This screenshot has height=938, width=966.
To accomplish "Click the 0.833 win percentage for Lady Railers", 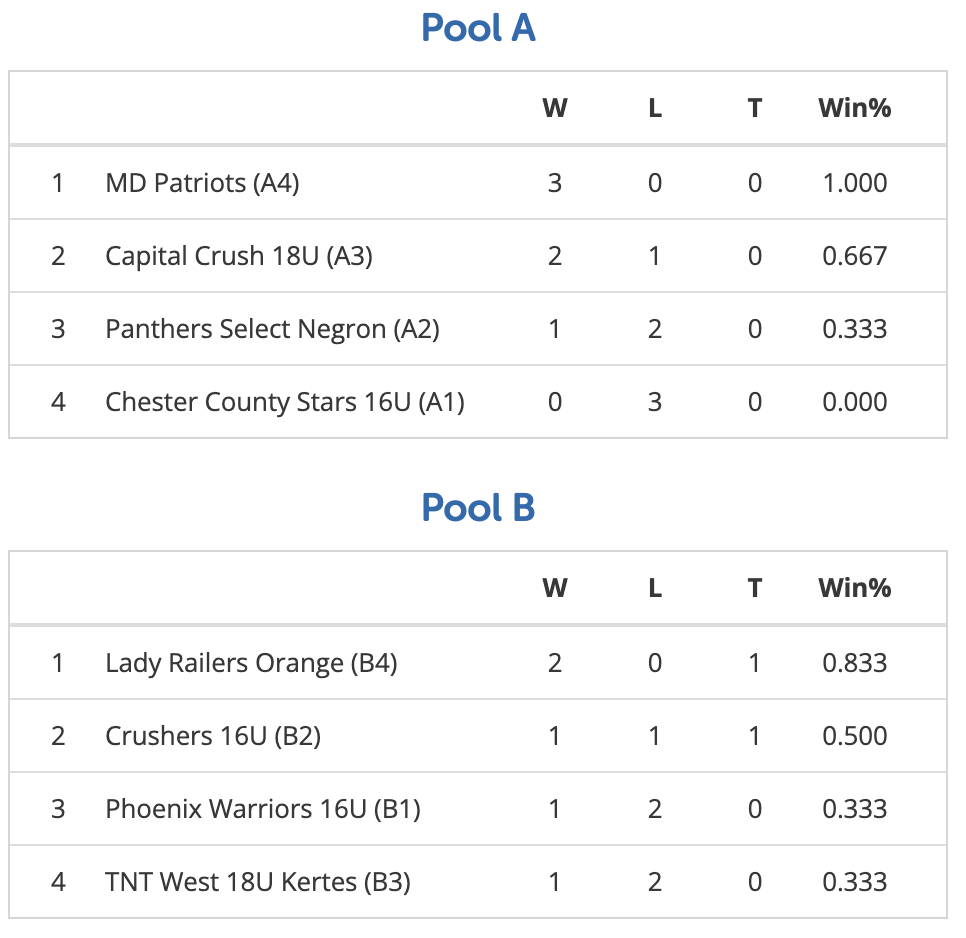I will [x=854, y=663].
